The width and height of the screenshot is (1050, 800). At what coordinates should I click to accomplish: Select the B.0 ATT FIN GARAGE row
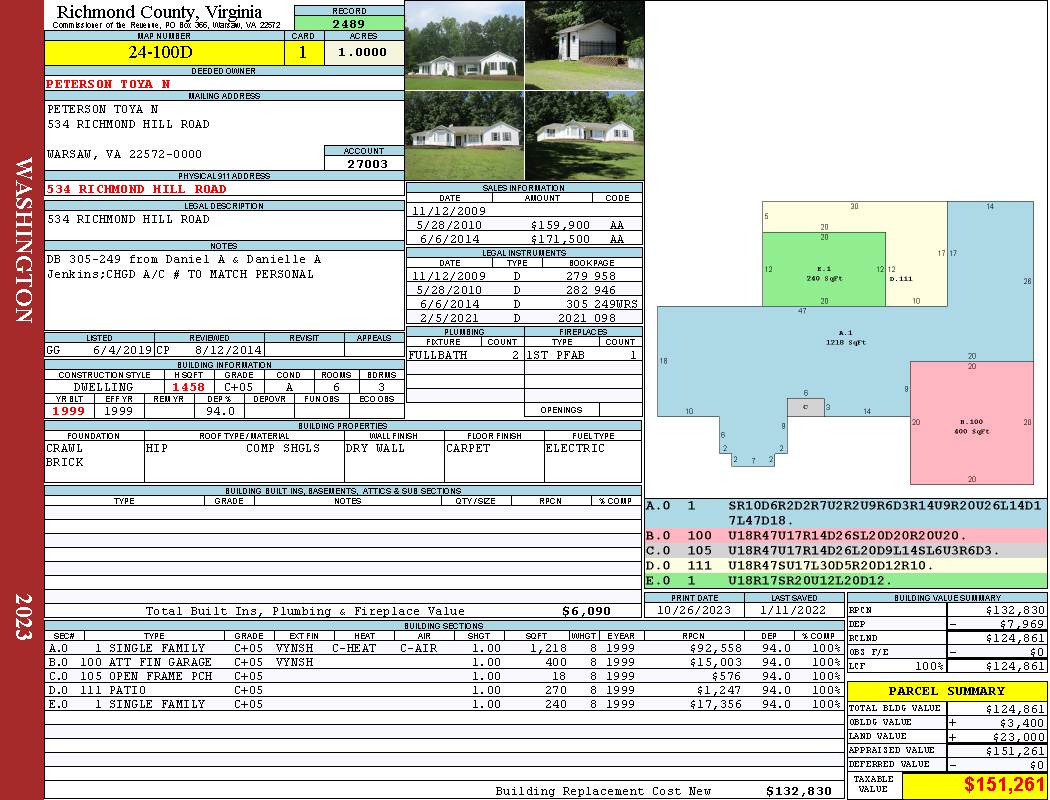pyautogui.click(x=444, y=662)
